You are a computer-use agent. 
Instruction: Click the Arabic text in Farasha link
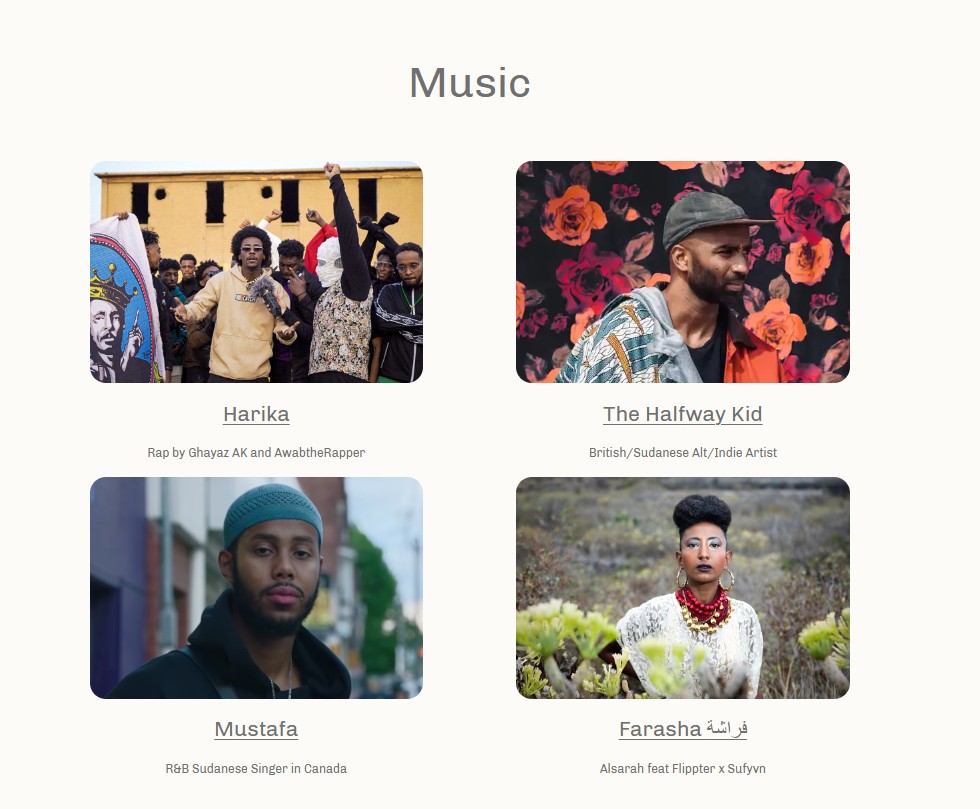pos(727,729)
